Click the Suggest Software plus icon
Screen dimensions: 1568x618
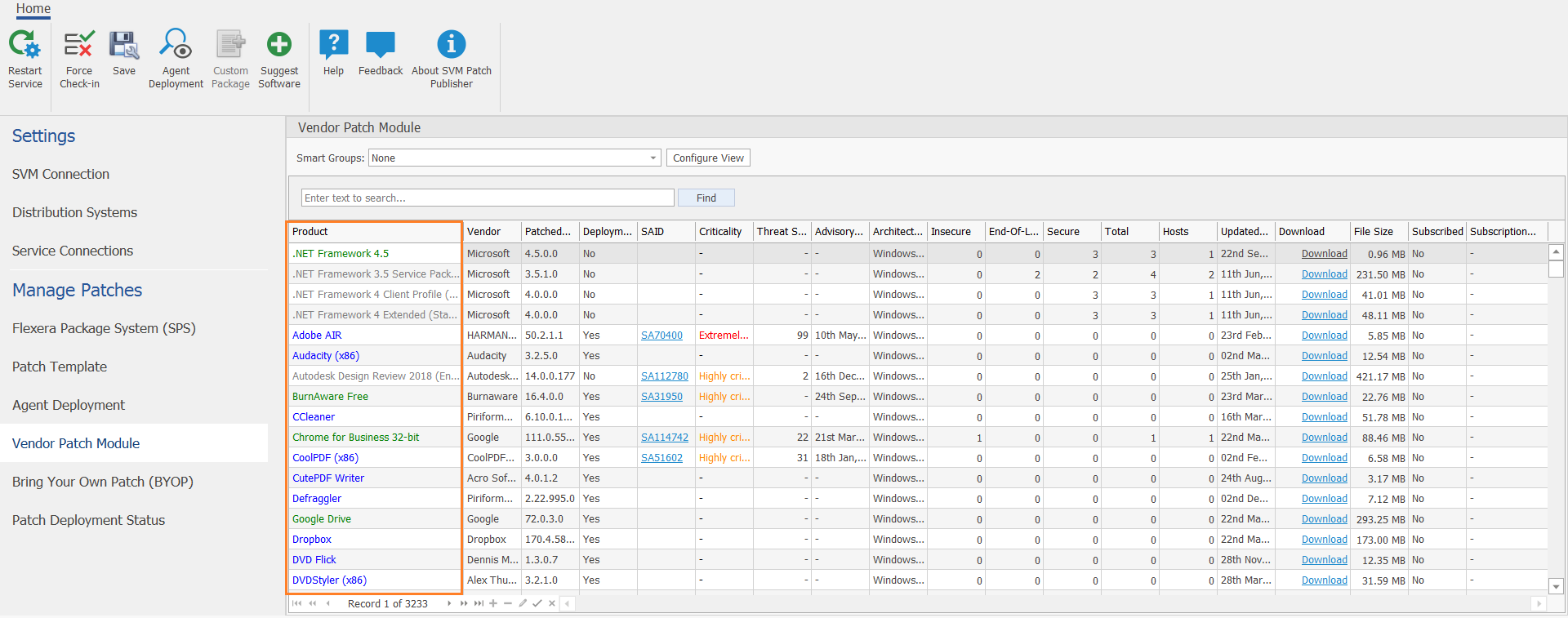(279, 44)
